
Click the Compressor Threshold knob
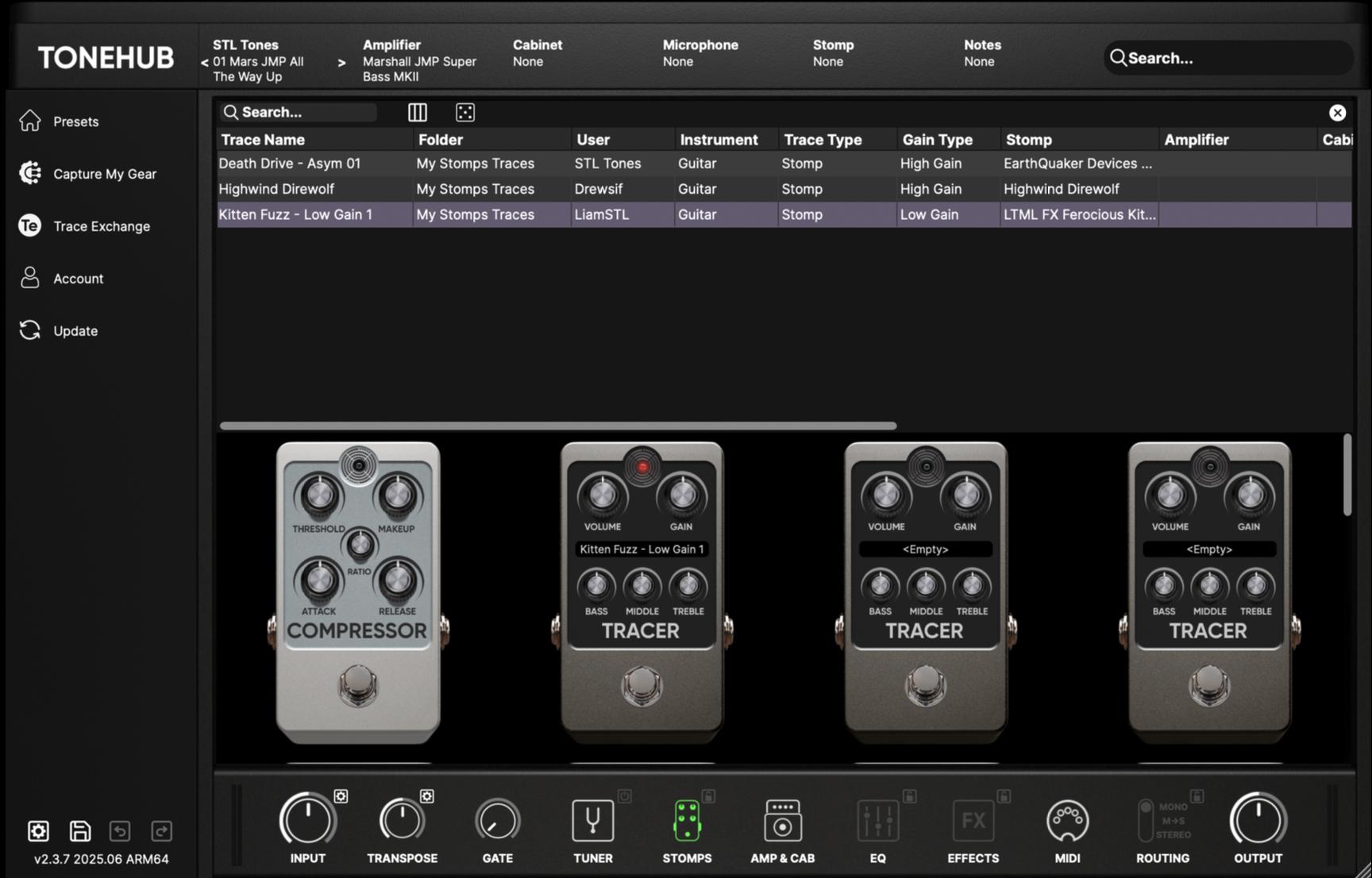319,495
